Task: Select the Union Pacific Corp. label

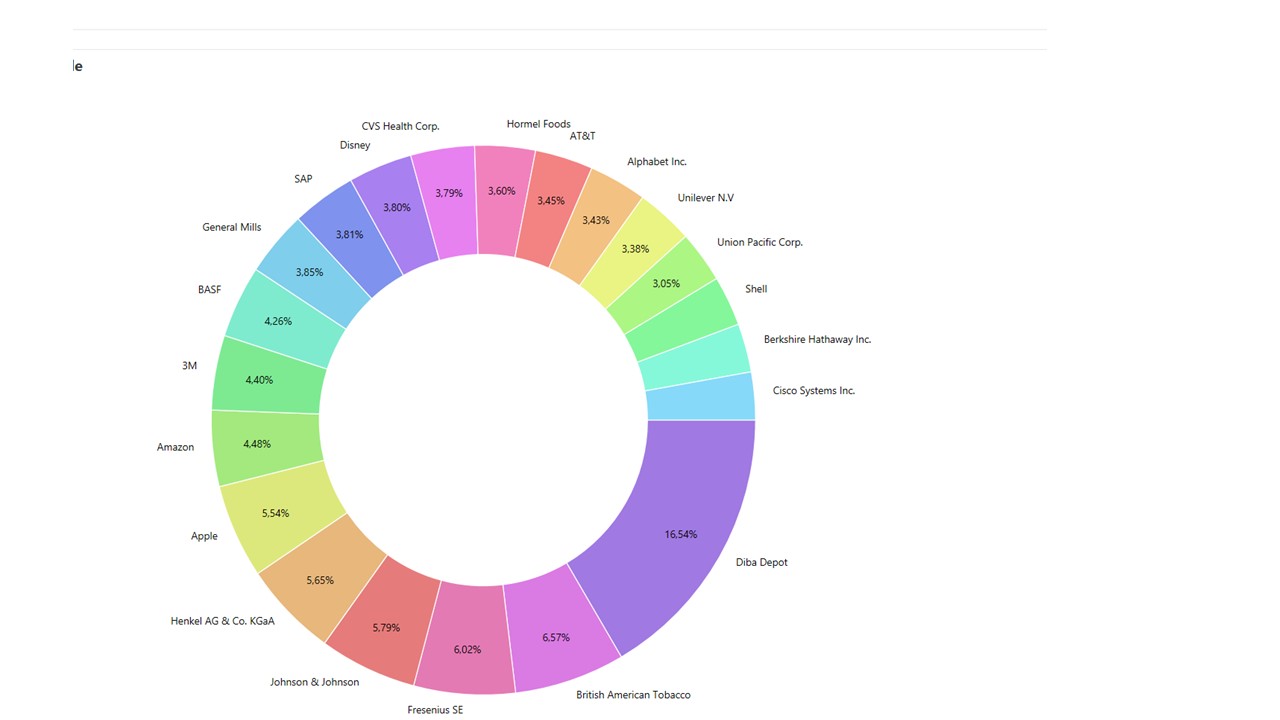Action: [x=760, y=242]
